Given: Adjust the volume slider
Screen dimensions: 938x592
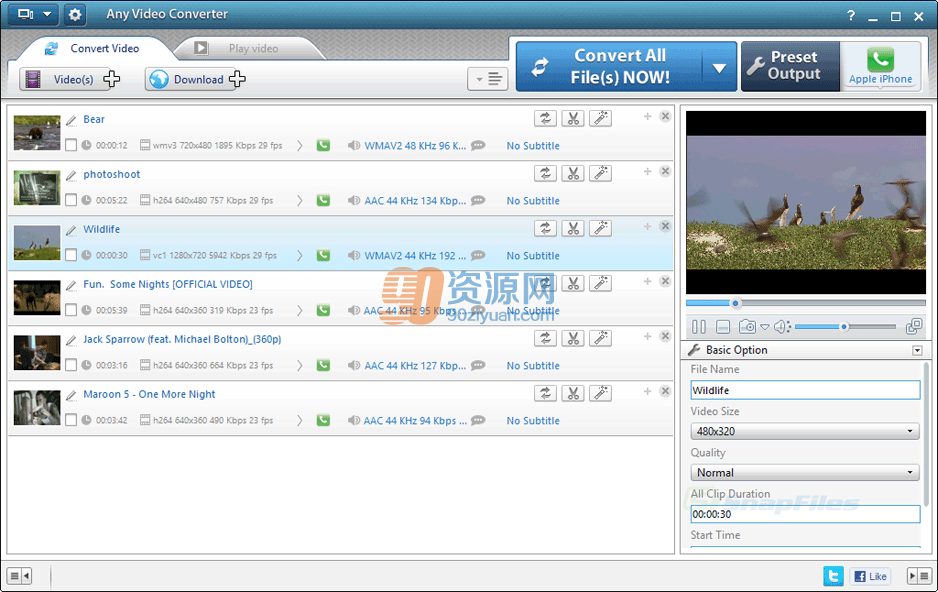Looking at the screenshot, I should 845,326.
